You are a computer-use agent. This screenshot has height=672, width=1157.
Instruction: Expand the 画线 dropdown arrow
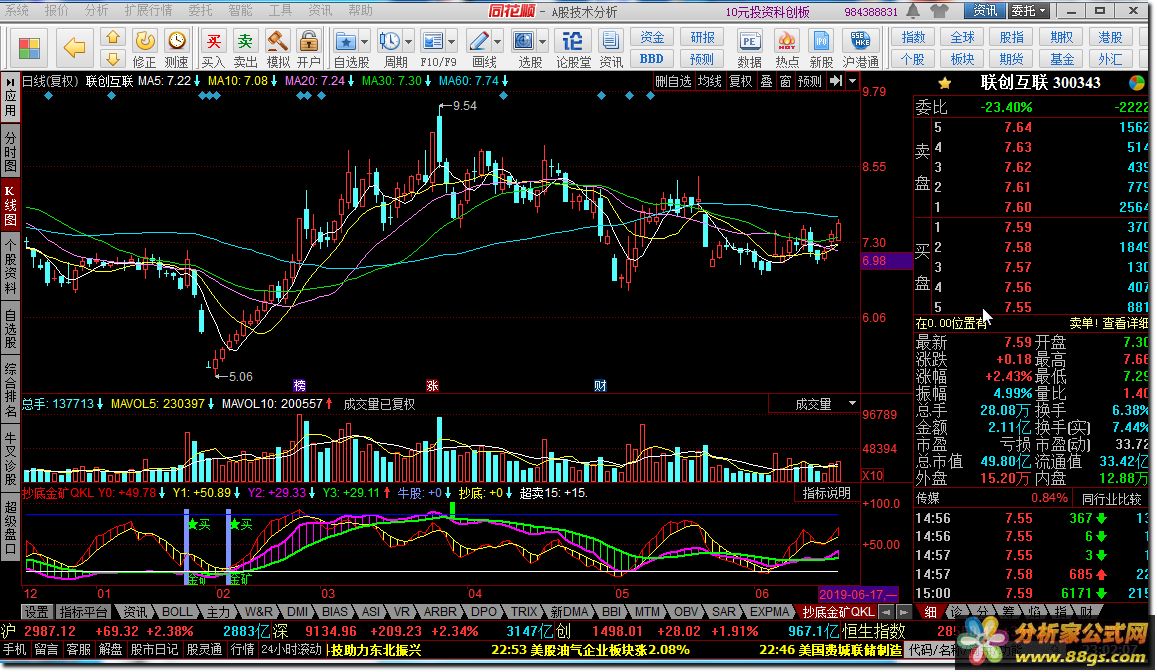click(x=497, y=42)
